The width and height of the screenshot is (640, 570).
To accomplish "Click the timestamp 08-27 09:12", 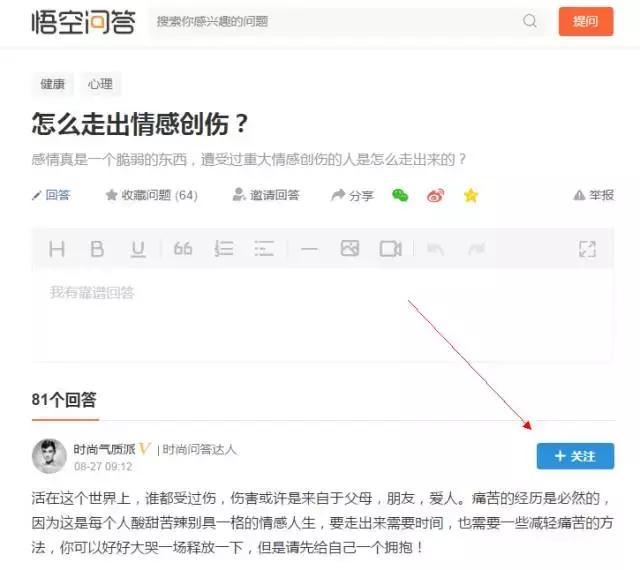I will (103, 466).
